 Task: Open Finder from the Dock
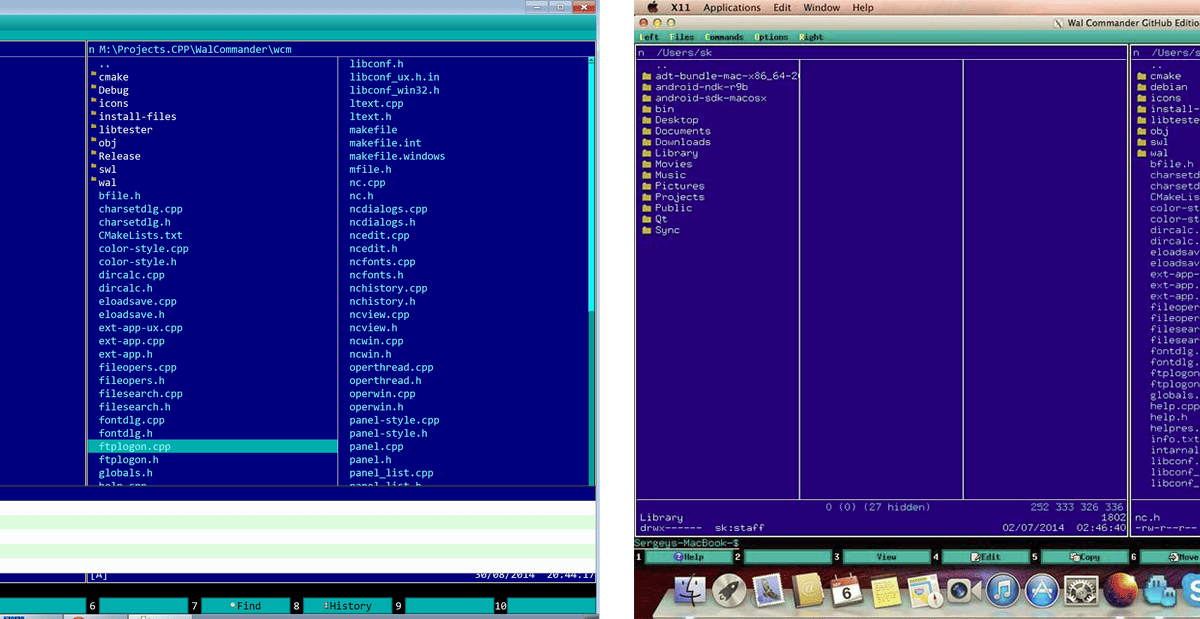point(690,592)
